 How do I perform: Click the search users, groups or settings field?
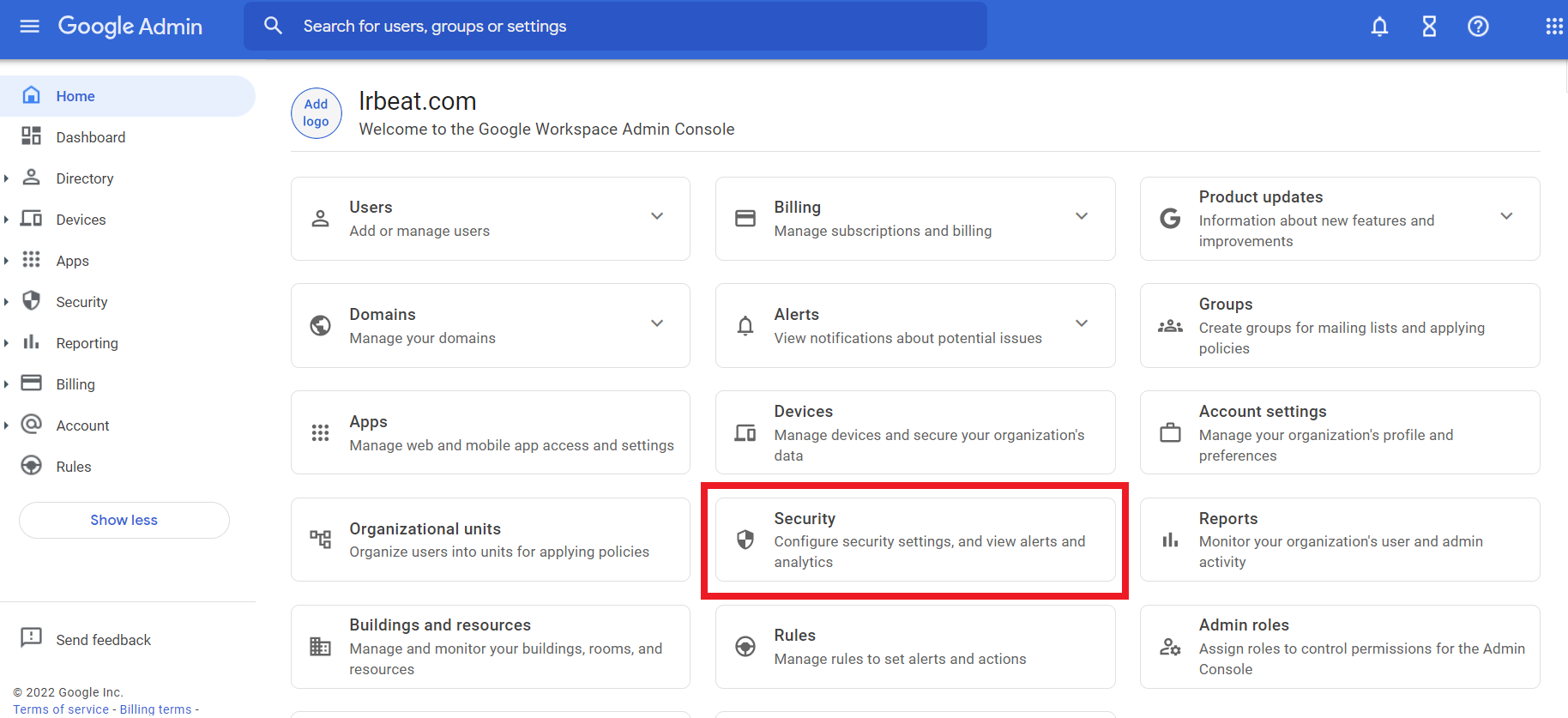[614, 27]
